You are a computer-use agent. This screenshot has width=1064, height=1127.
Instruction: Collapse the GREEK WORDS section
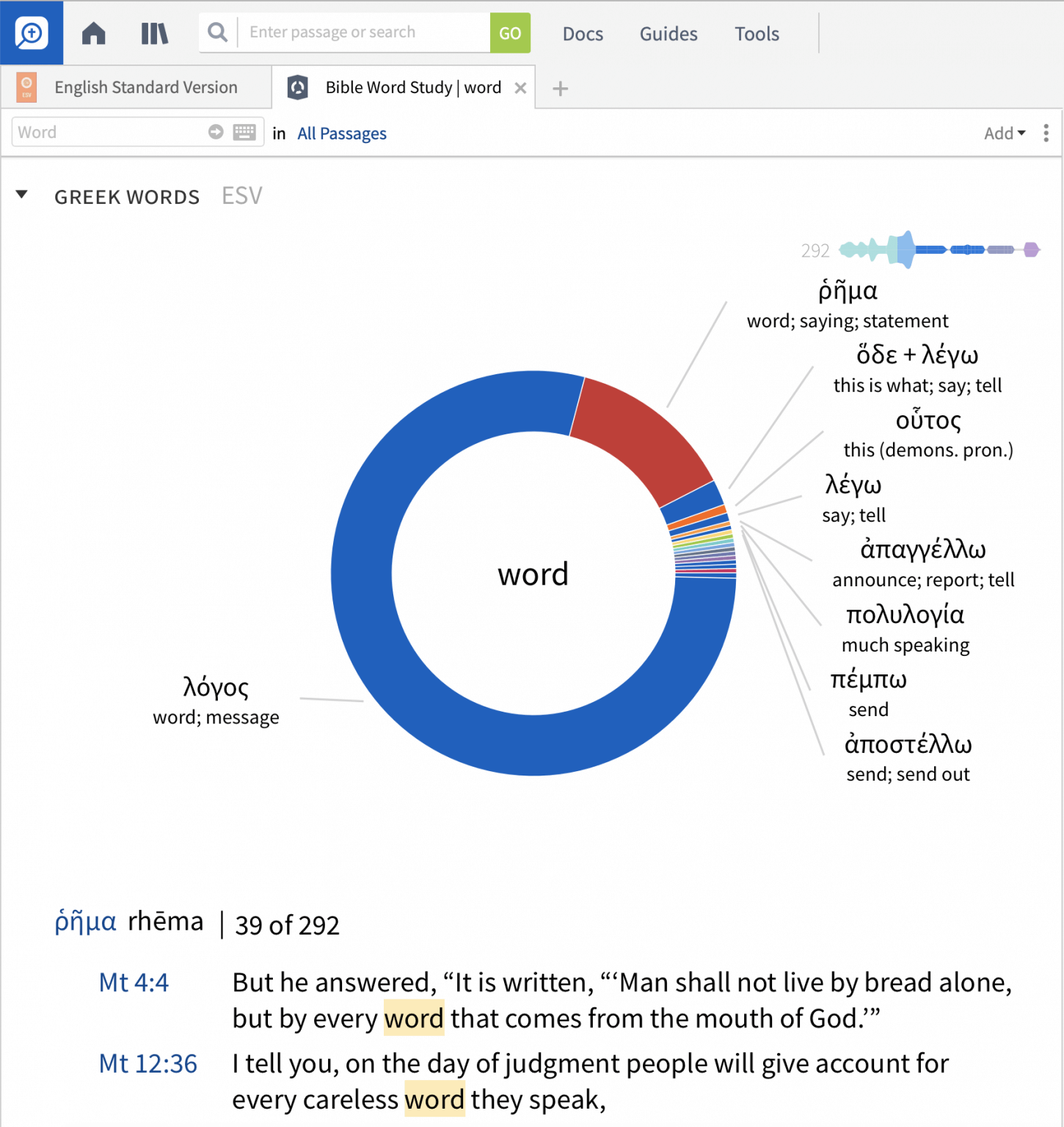21,194
